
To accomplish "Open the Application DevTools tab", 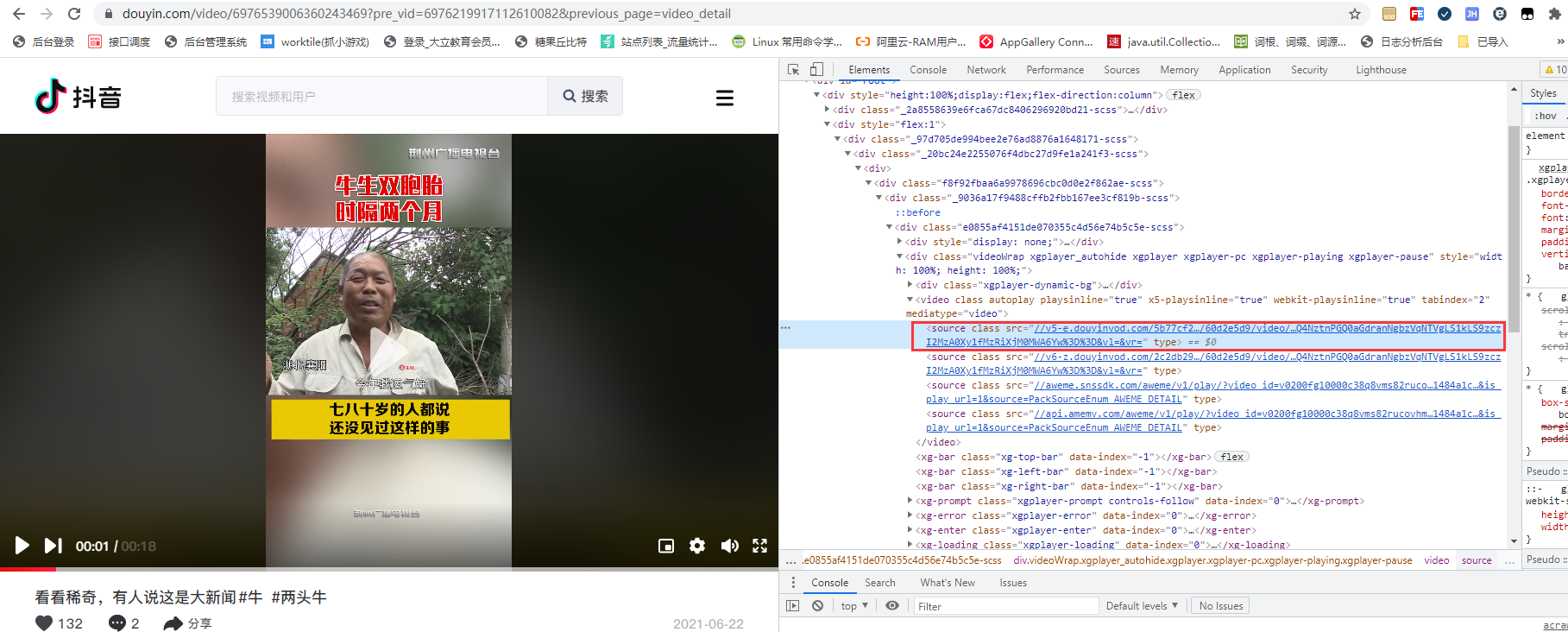I will (x=1244, y=70).
